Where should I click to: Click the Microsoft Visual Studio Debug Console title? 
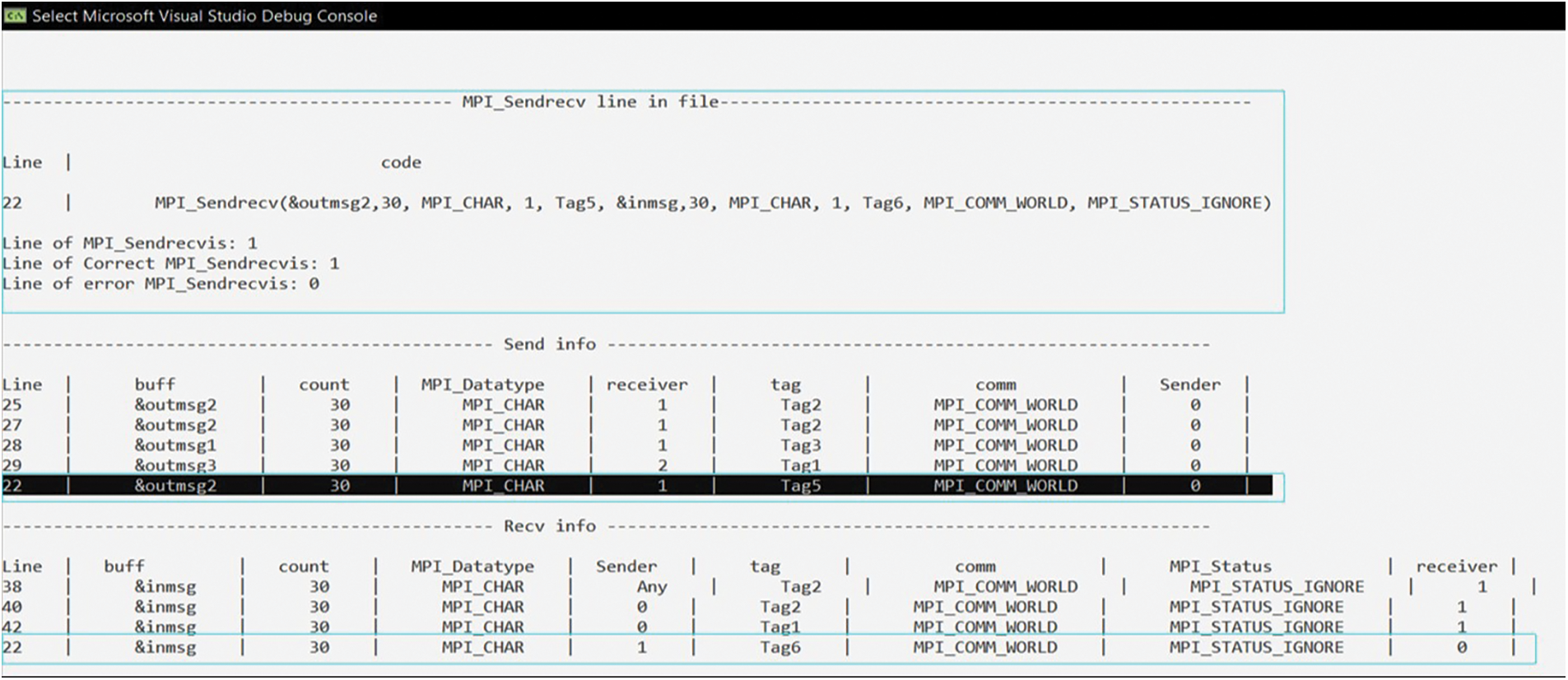204,16
